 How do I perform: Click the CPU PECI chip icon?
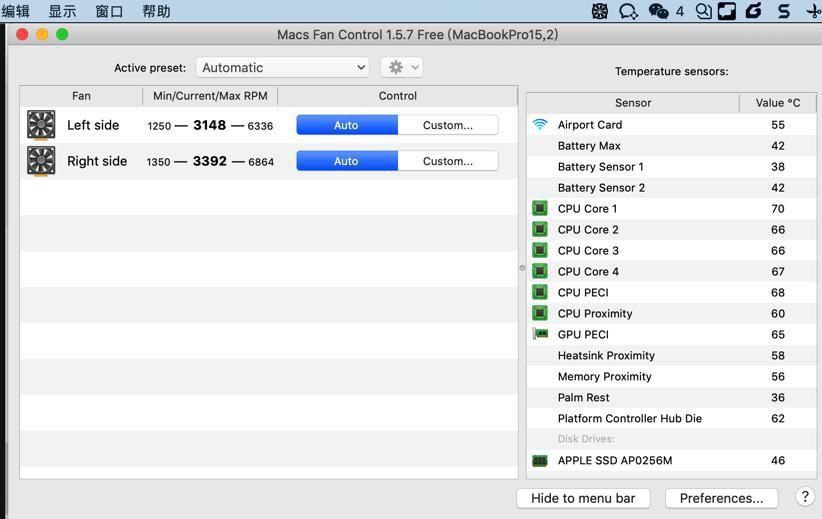point(539,292)
